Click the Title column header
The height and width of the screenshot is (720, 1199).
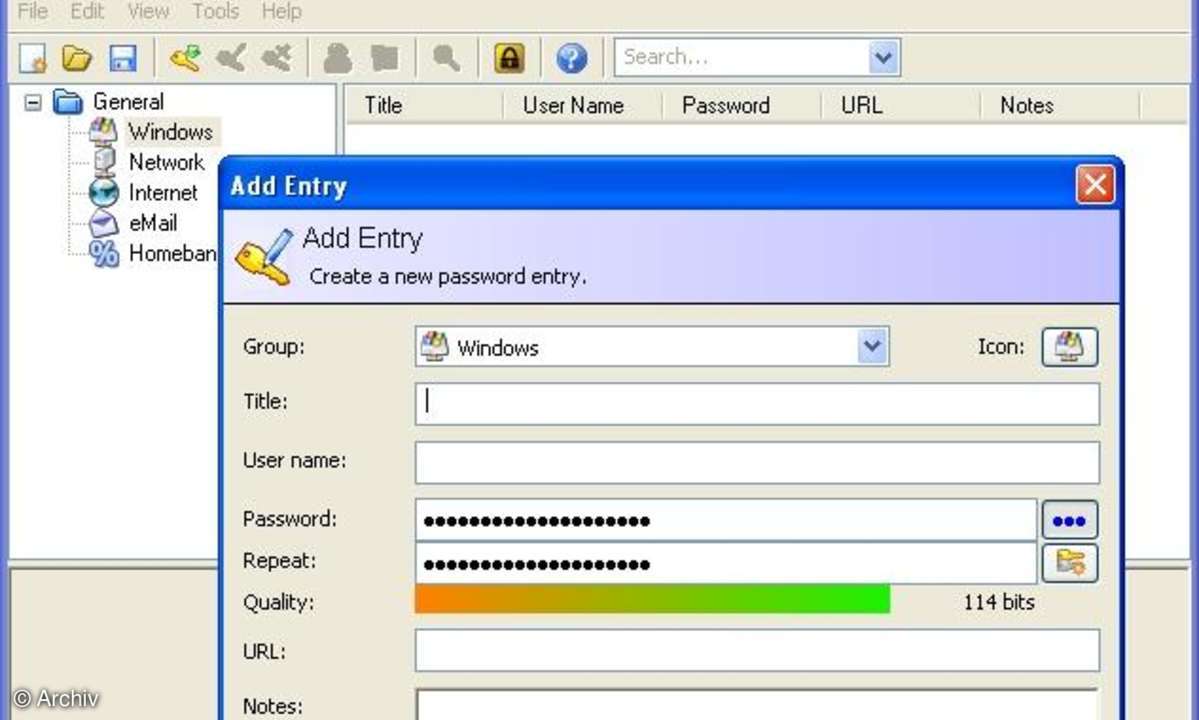pyautogui.click(x=424, y=105)
